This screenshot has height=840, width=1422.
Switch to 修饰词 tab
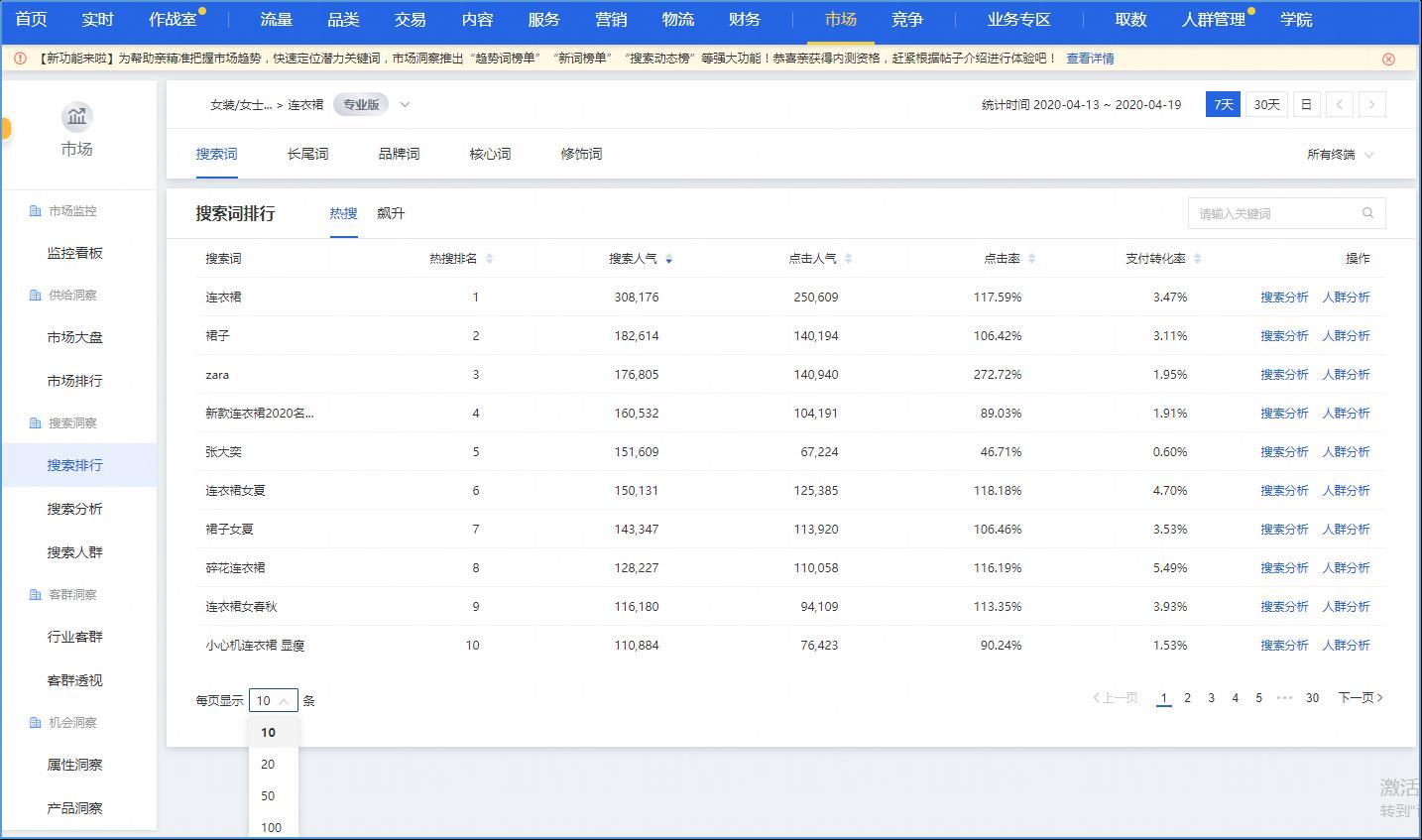pyautogui.click(x=581, y=154)
